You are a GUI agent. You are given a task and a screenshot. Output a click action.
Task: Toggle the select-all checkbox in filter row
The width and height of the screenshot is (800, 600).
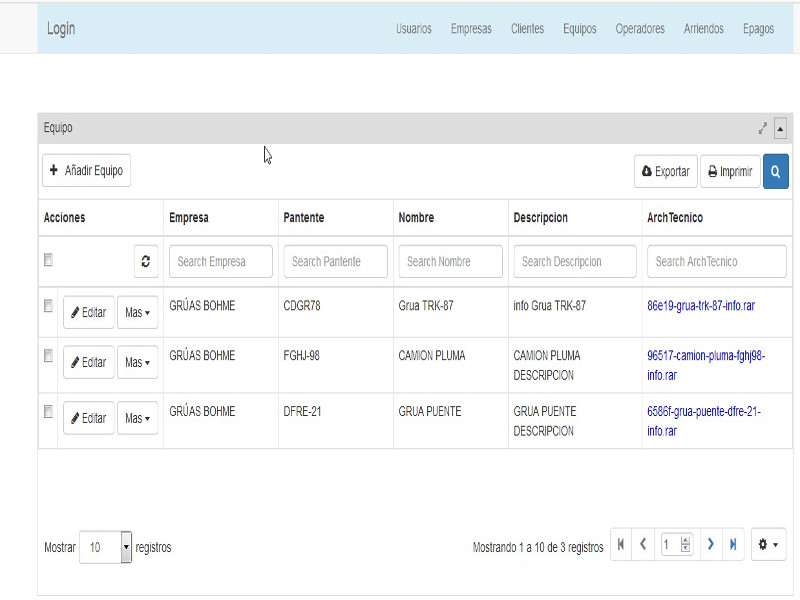[x=48, y=260]
